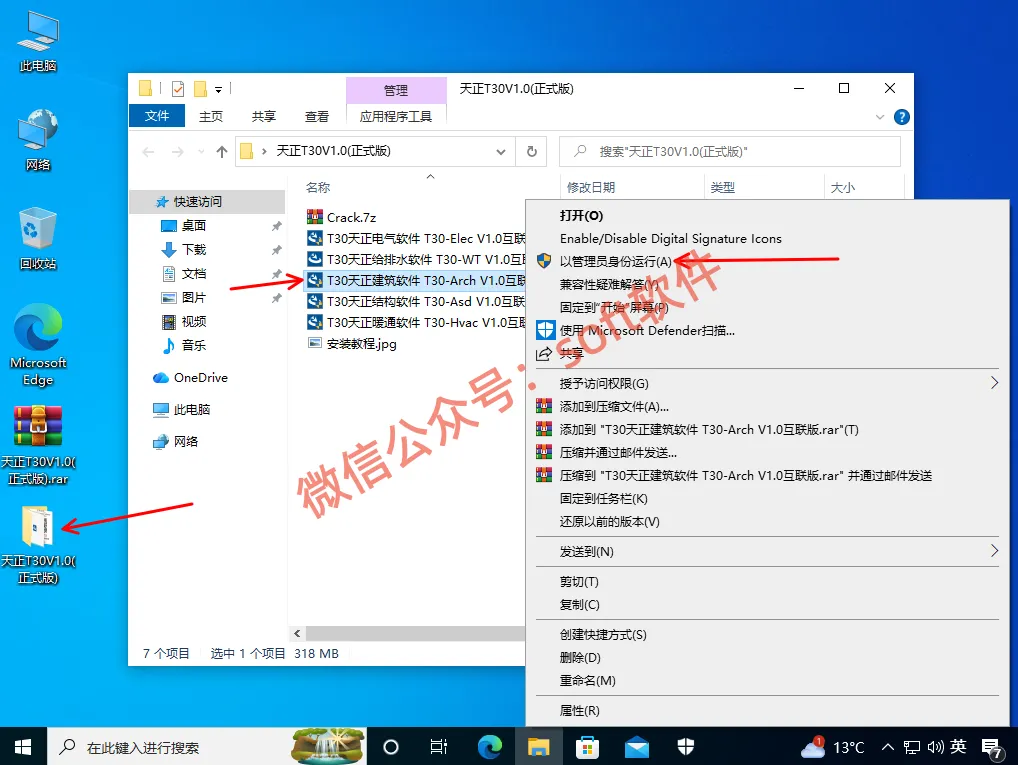Open quick access toolbar customize dropdown

click(x=219, y=89)
